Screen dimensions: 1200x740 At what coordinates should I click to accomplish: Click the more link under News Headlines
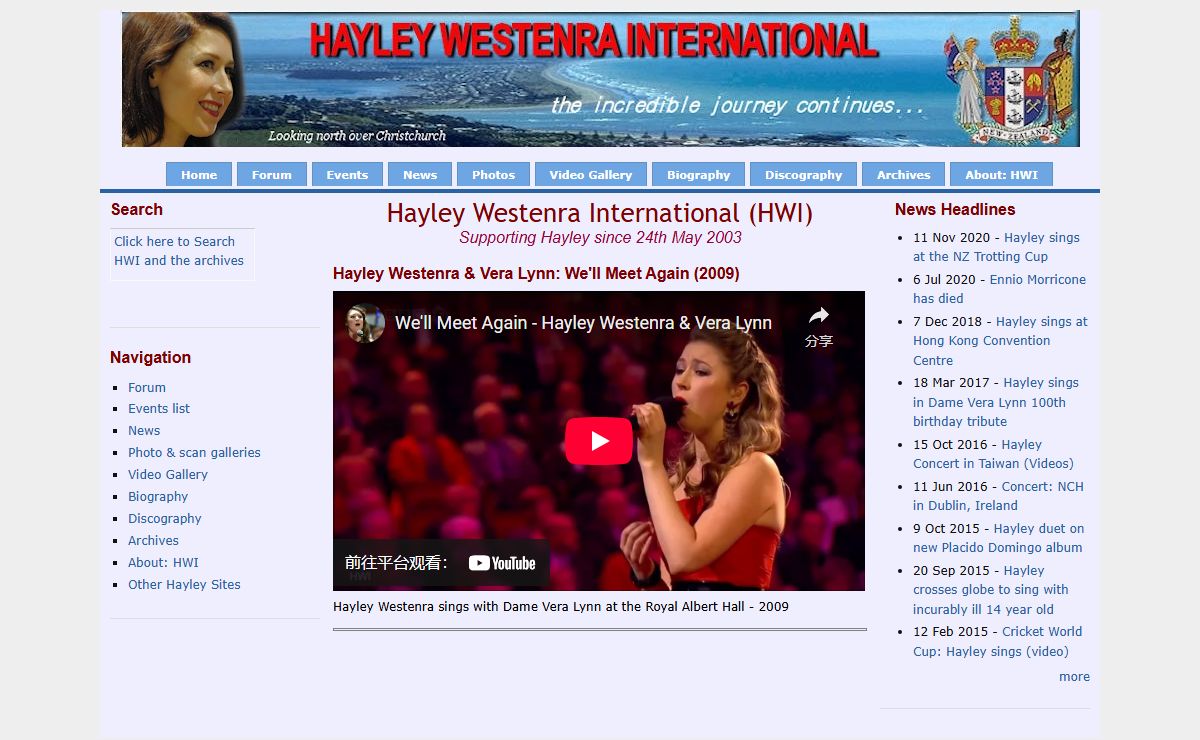click(x=1074, y=677)
